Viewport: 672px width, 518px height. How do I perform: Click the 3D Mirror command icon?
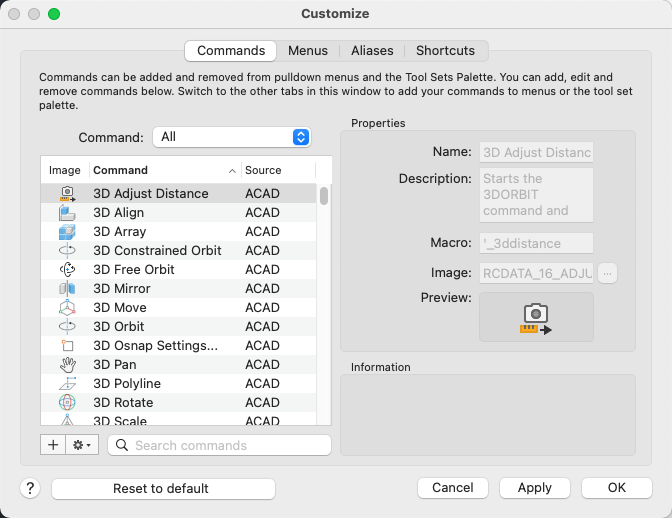67,289
